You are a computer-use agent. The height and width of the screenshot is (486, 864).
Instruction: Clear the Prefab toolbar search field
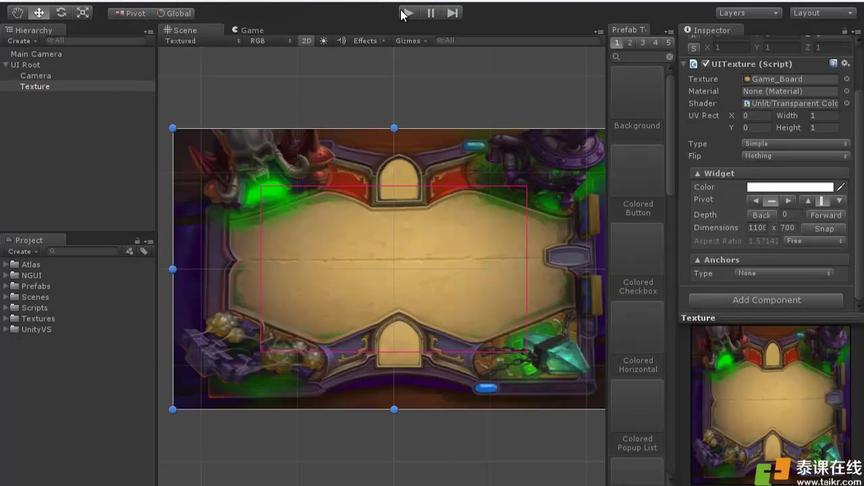(x=669, y=57)
